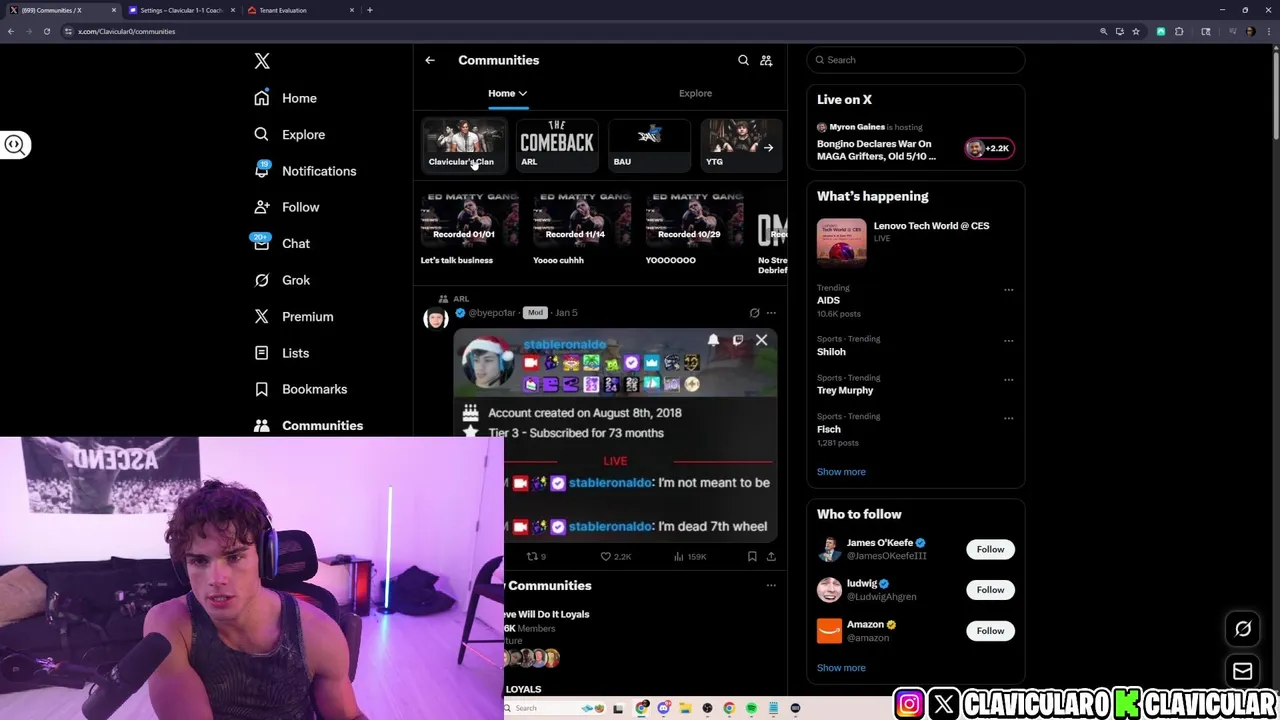Open Spotify from the Windows taskbar
Image resolution: width=1280 pixels, height=720 pixels.
tap(751, 708)
